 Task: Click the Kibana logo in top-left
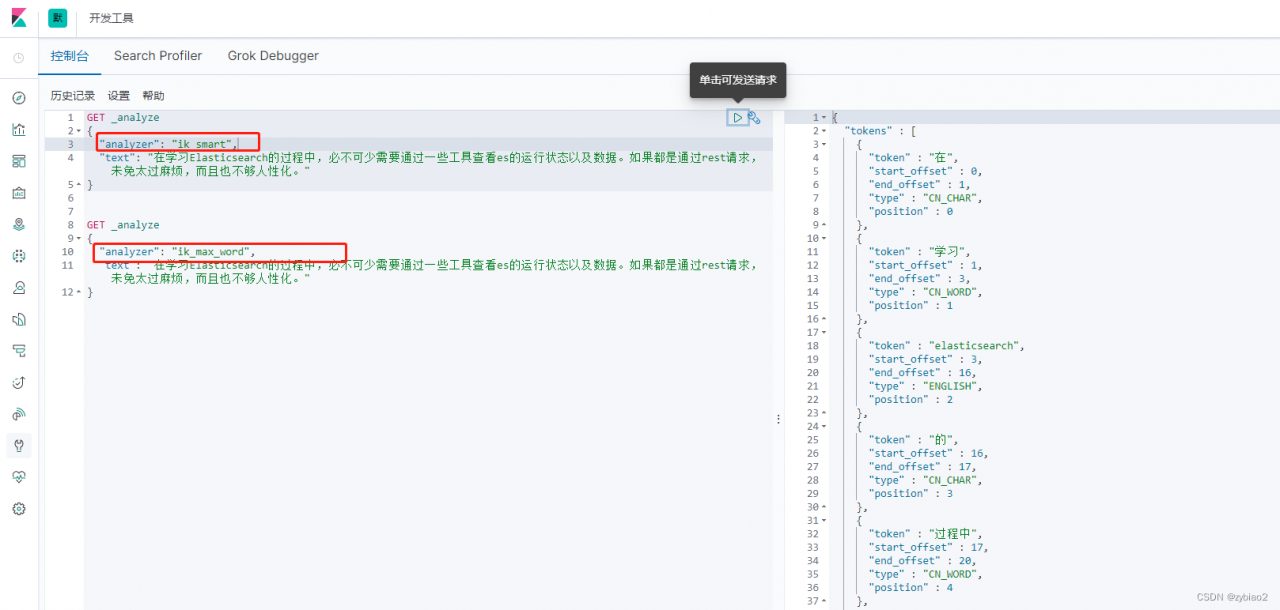pos(19,18)
